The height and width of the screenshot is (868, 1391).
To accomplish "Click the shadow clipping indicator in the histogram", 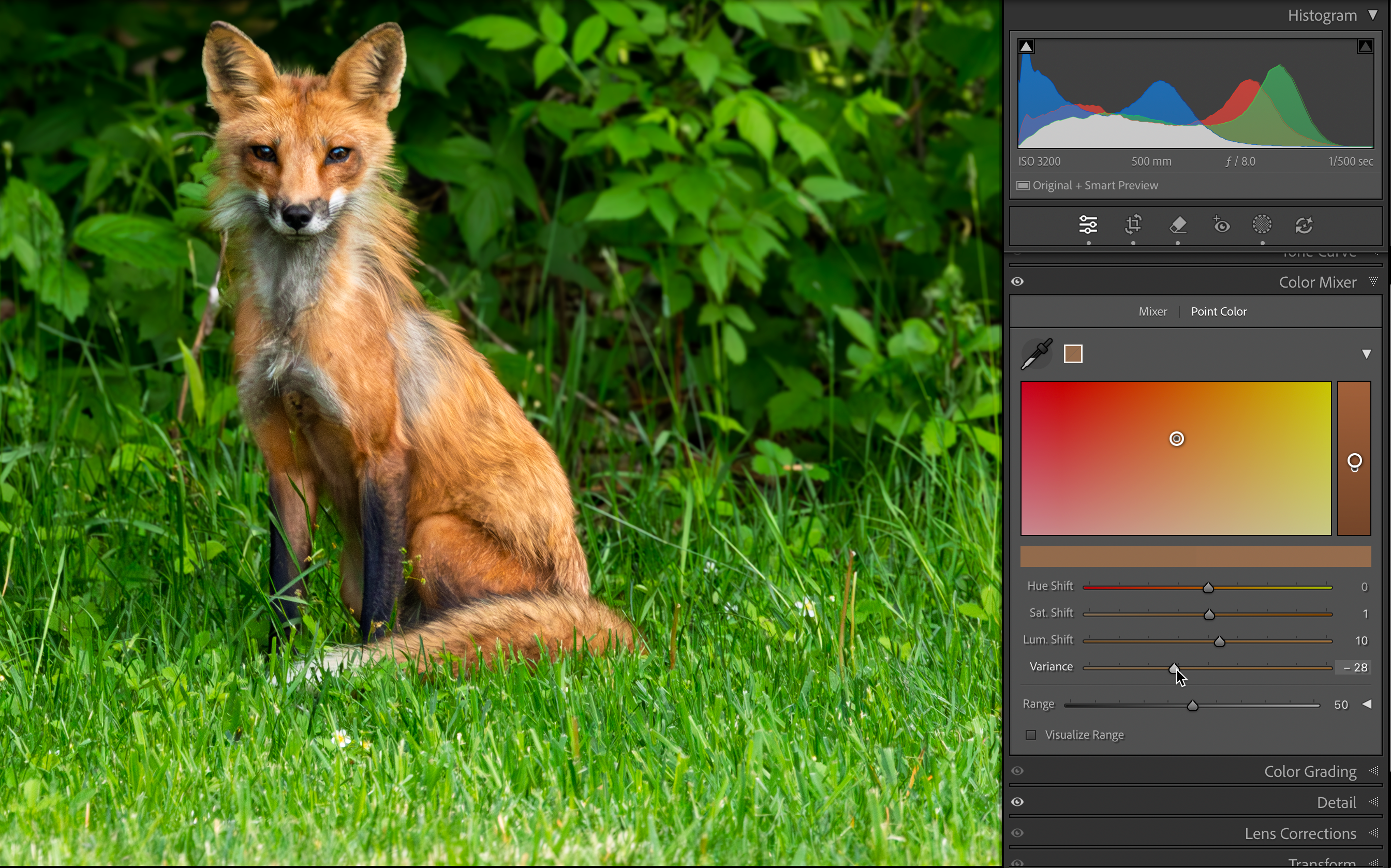I will [x=1026, y=46].
